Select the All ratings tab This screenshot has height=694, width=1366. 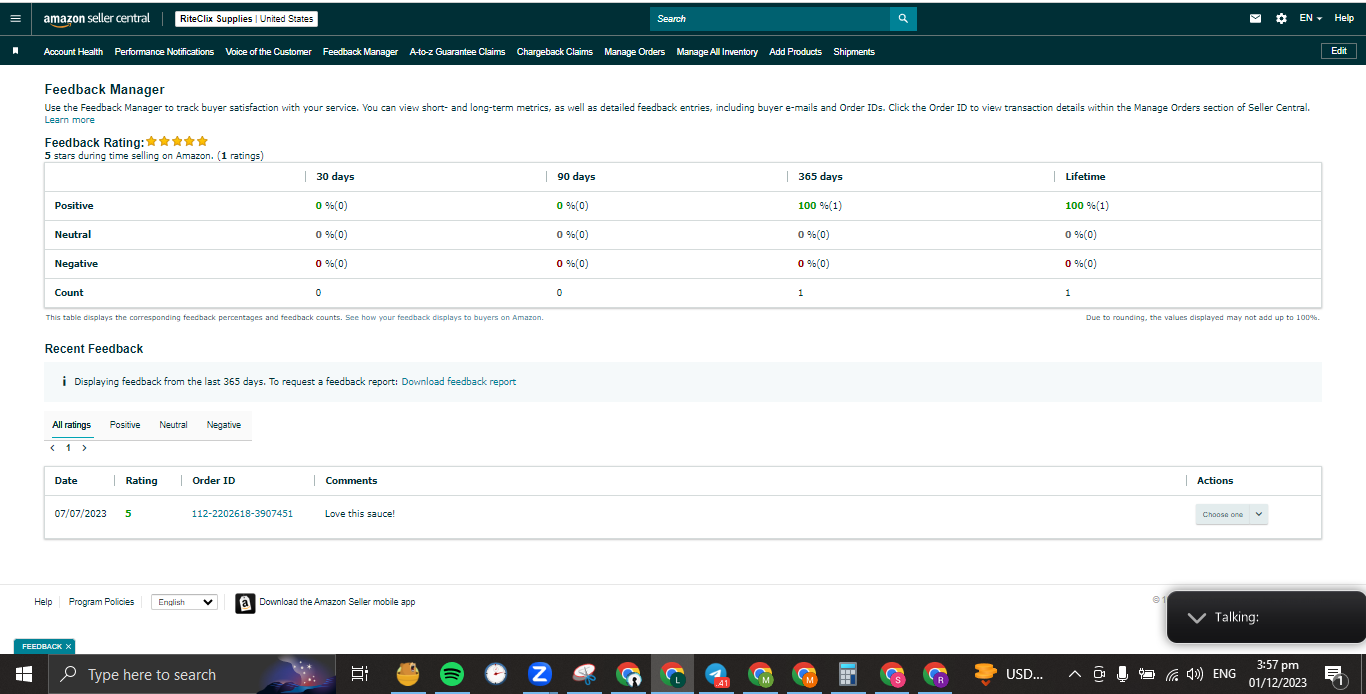71,425
